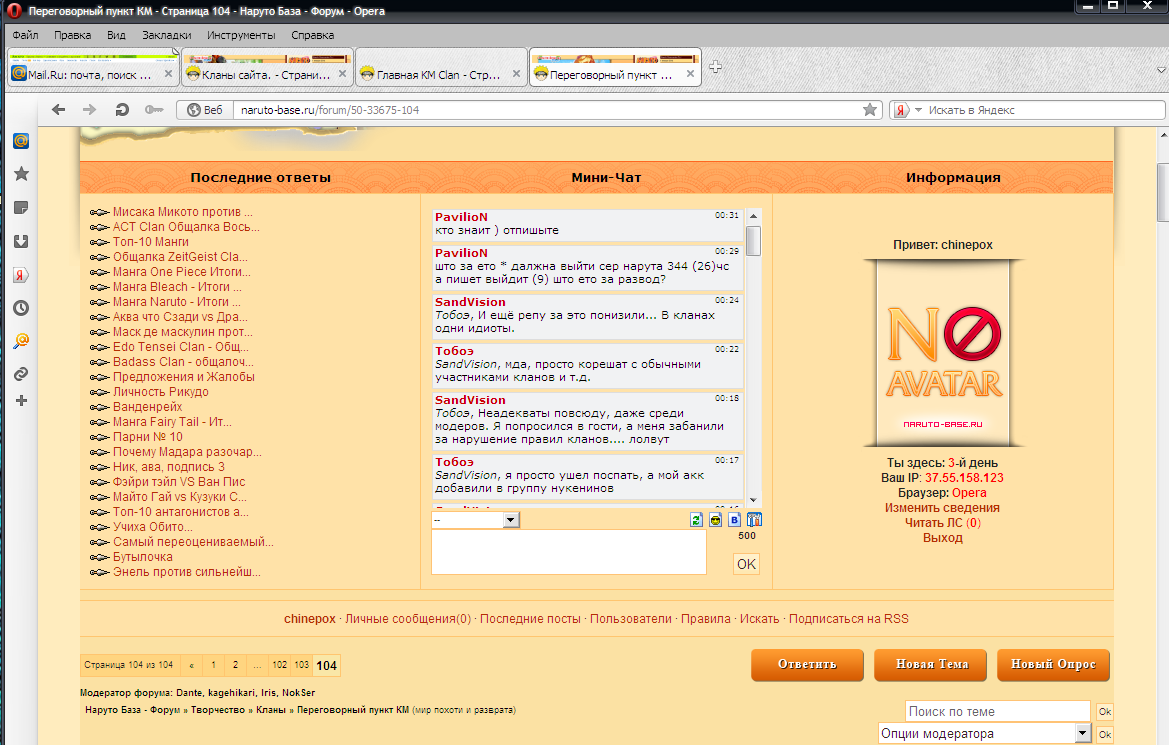1169x745 pixels.
Task: Open the password wand key icon
Action: [x=154, y=110]
